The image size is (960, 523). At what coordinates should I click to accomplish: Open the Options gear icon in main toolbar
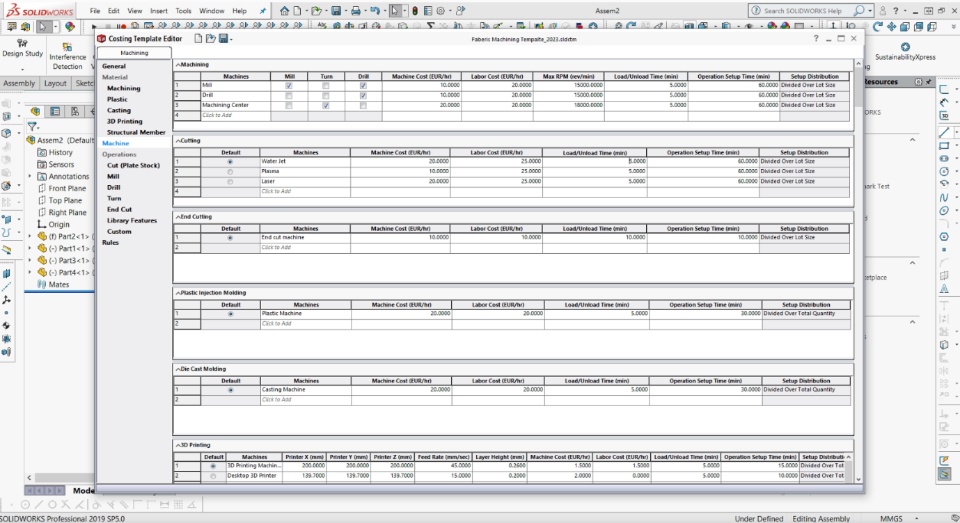440,10
